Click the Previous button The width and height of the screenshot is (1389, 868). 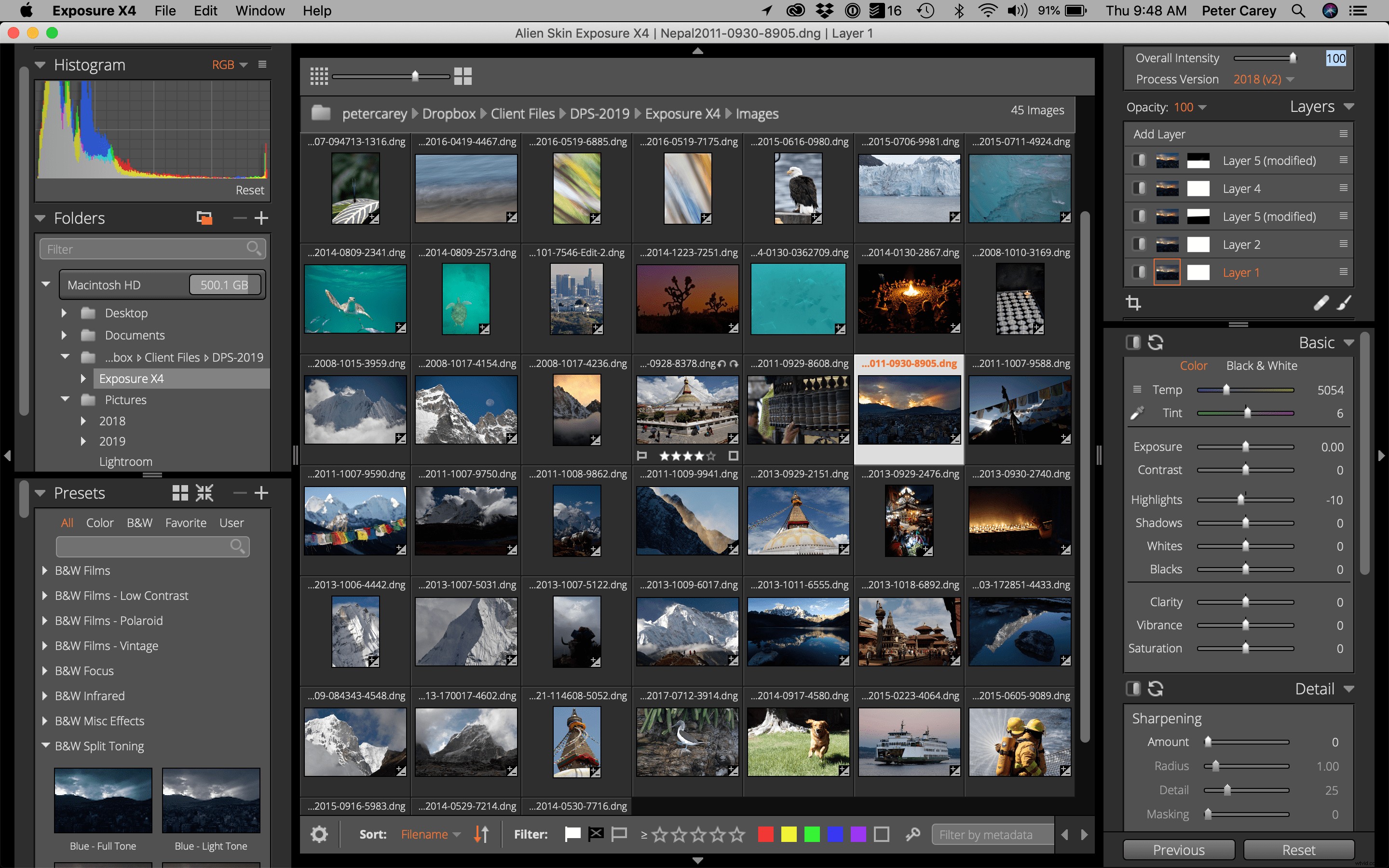tap(1179, 850)
